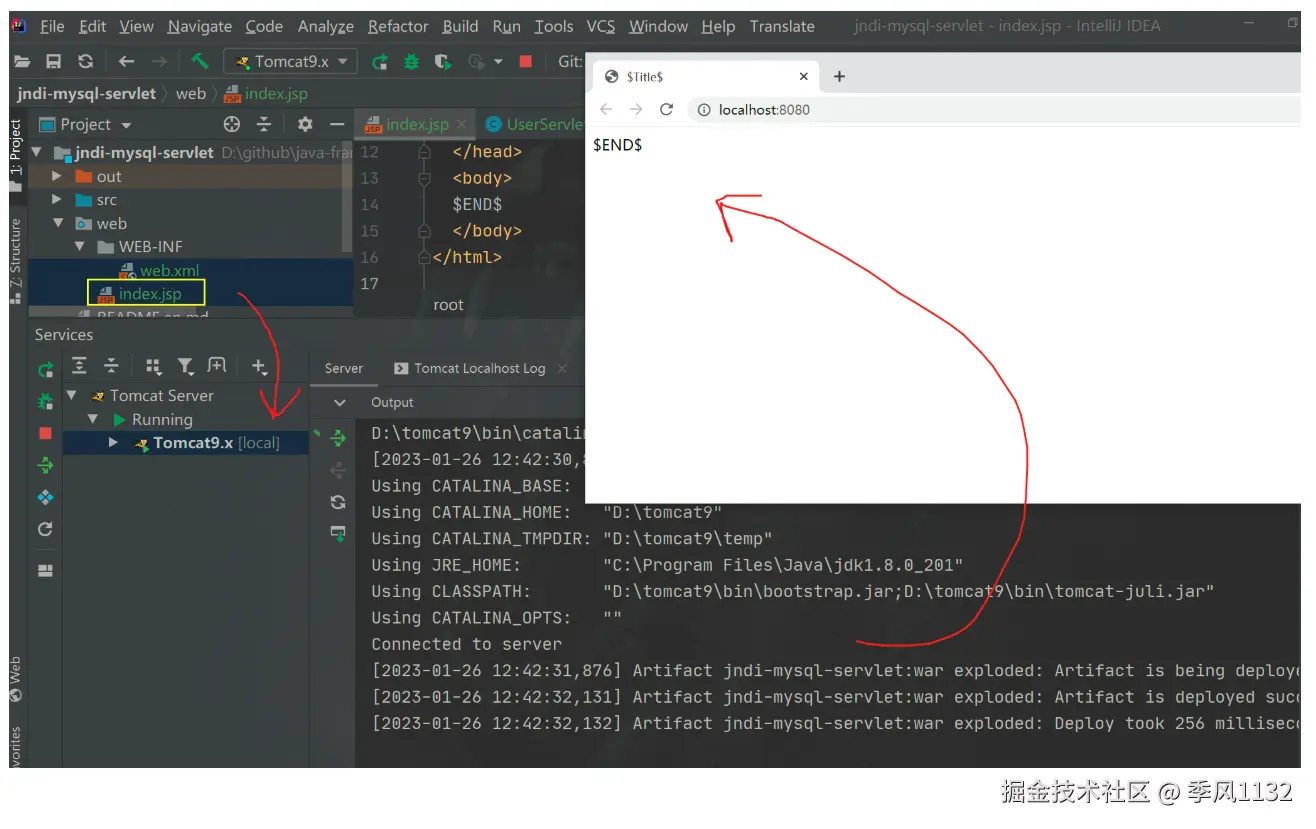Viewport: 1316px width, 829px height.
Task: Click green Deploy All icon beside Output console
Action: [x=338, y=438]
